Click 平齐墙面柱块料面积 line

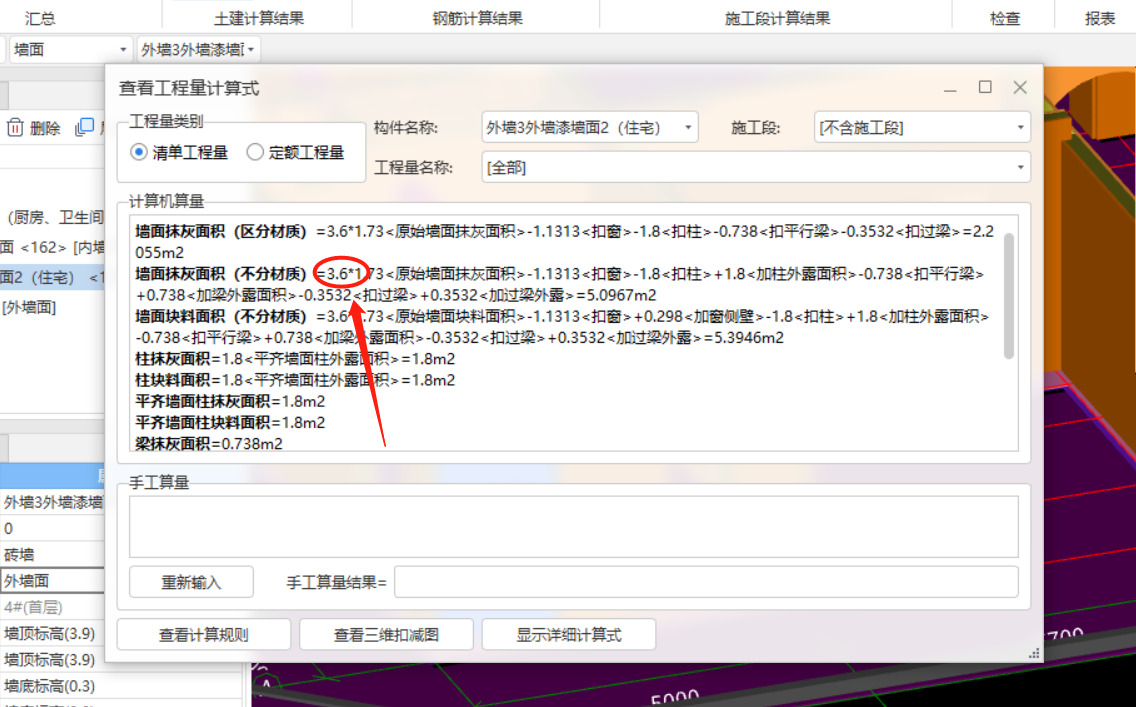230,422
